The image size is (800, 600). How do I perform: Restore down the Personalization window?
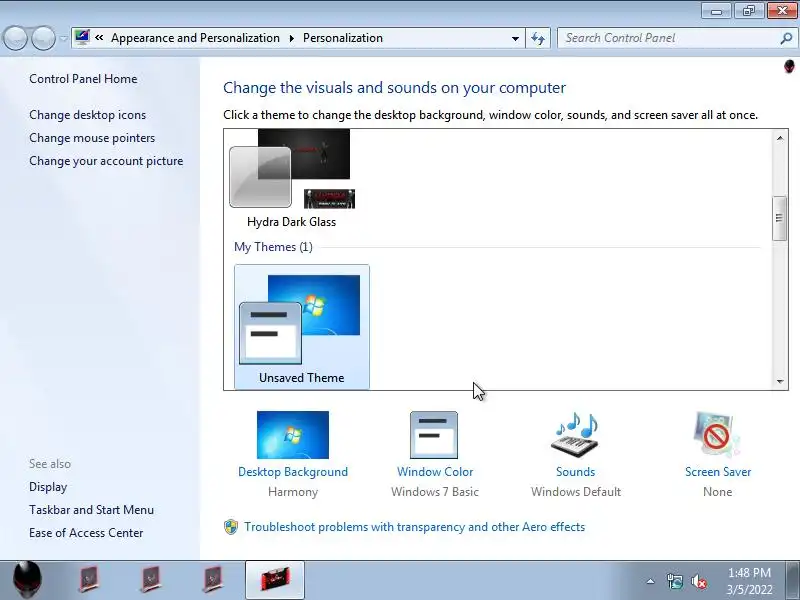coord(748,11)
